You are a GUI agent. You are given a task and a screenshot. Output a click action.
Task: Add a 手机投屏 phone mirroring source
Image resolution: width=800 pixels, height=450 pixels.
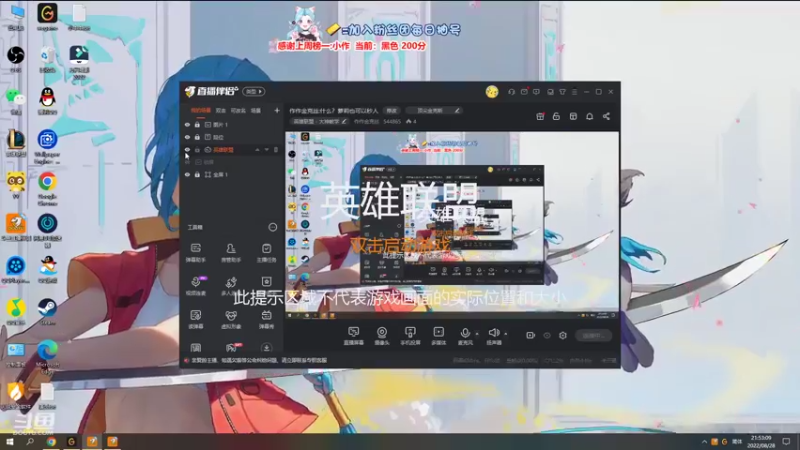pyautogui.click(x=410, y=335)
